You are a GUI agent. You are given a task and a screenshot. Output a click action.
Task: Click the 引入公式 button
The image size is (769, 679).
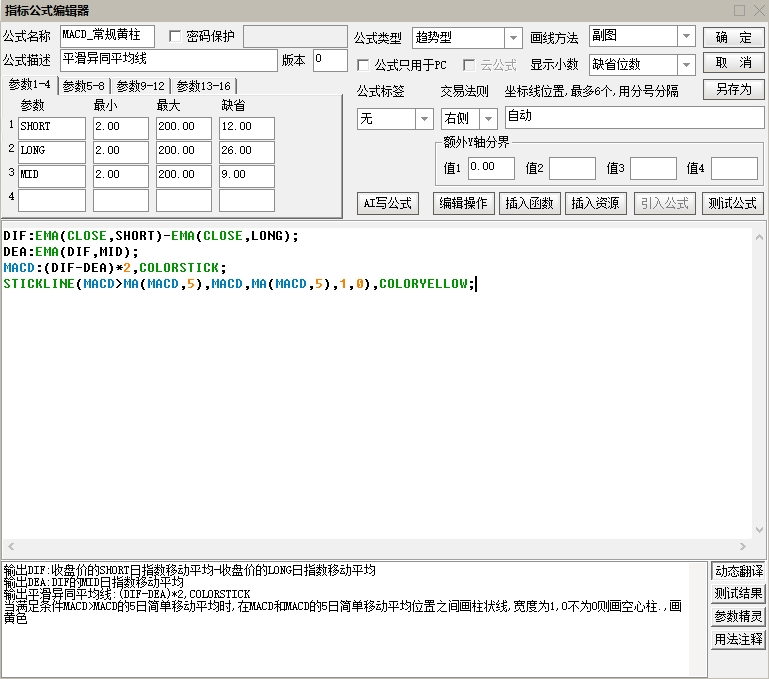pos(665,203)
